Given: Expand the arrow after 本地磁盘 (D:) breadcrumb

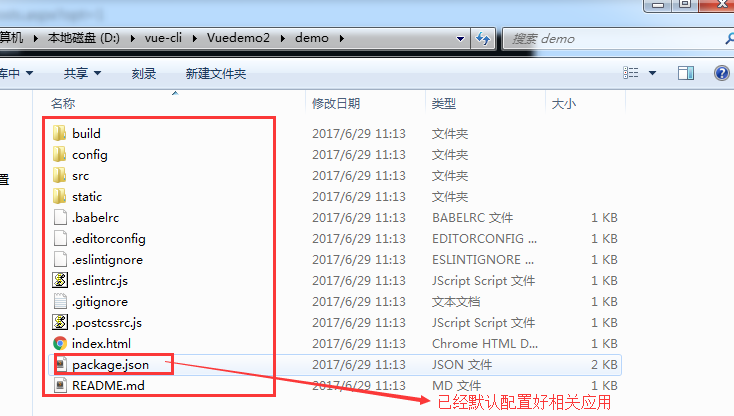Looking at the screenshot, I should (x=133, y=38).
